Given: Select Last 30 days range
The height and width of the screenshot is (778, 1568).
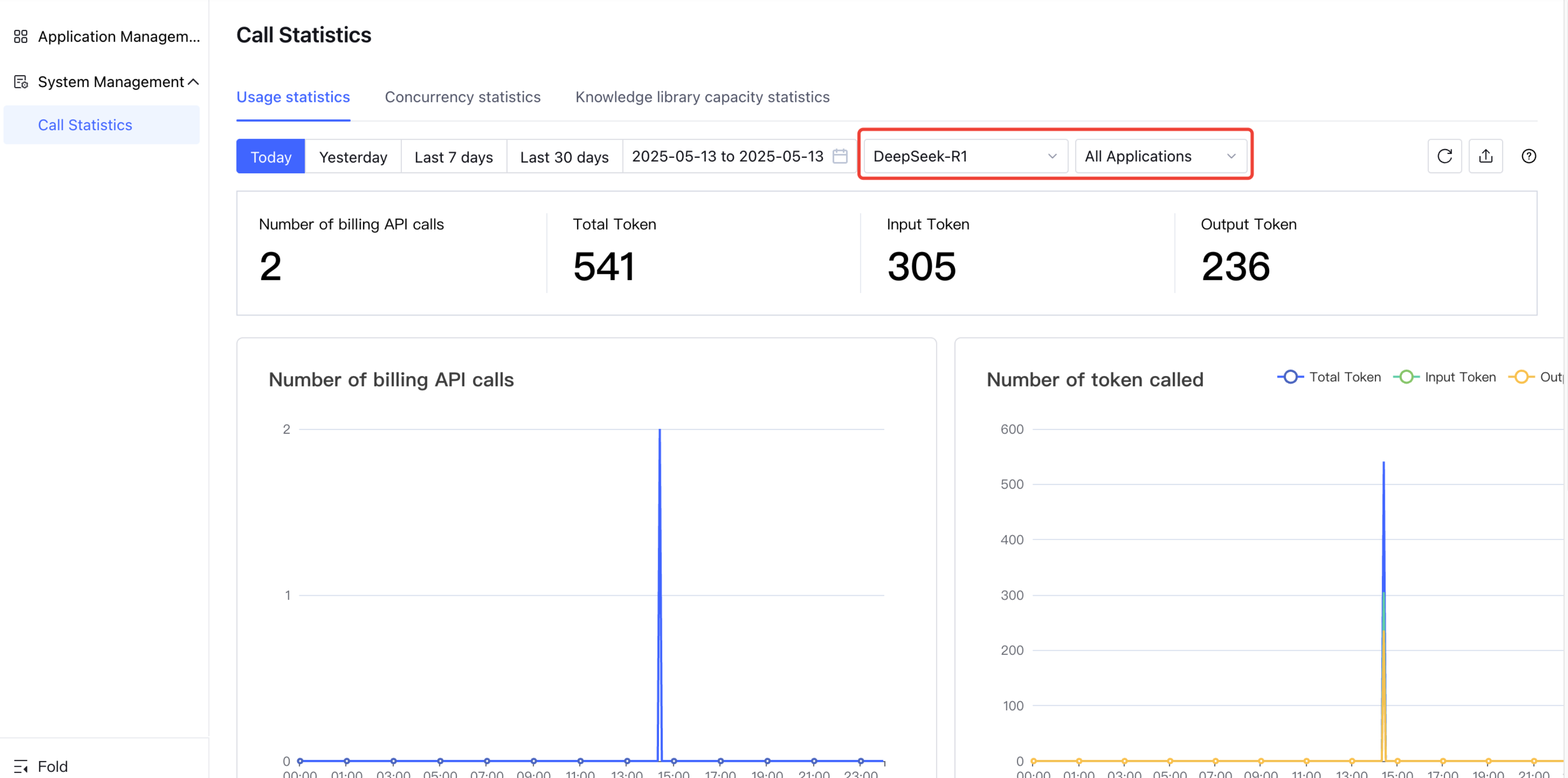Looking at the screenshot, I should (x=564, y=157).
